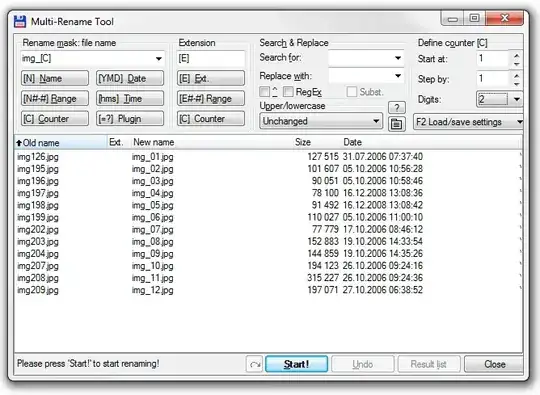Click the edit names icon below help button

[x=397, y=124]
